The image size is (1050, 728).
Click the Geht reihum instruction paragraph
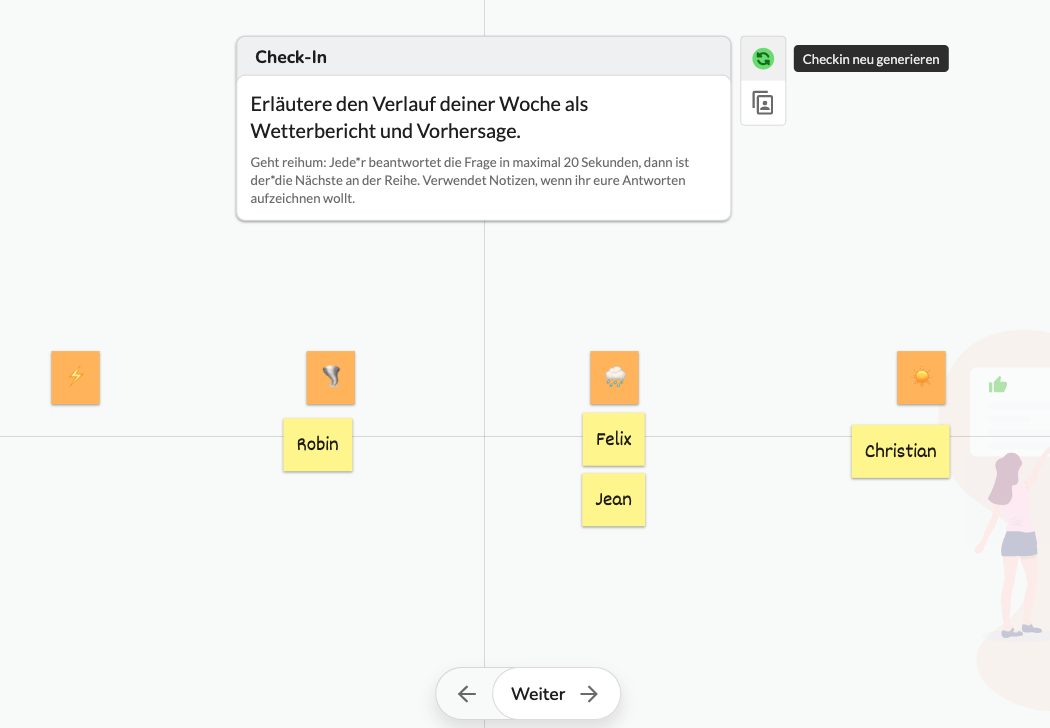(469, 180)
